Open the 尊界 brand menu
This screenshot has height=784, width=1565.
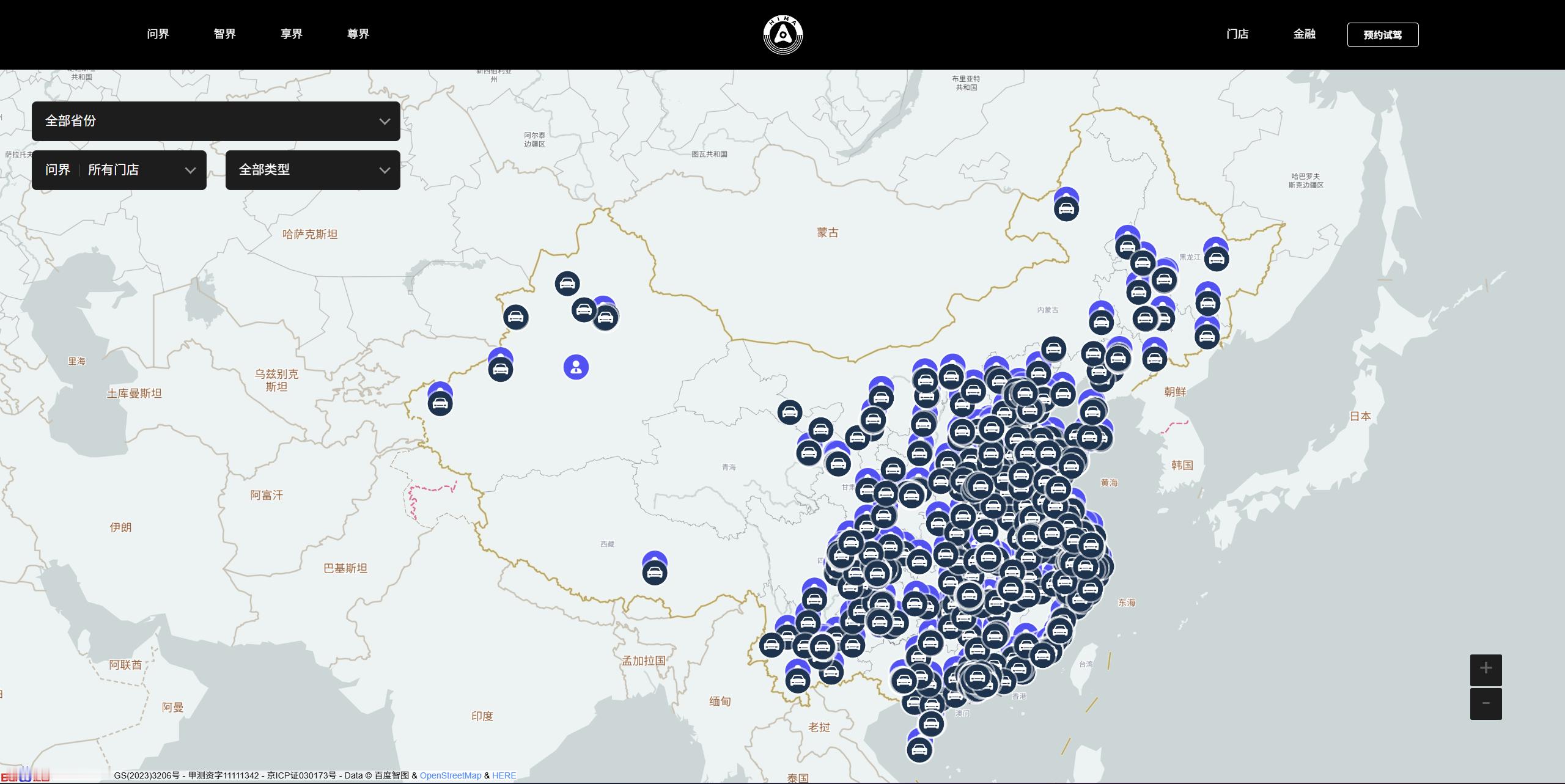click(x=358, y=34)
